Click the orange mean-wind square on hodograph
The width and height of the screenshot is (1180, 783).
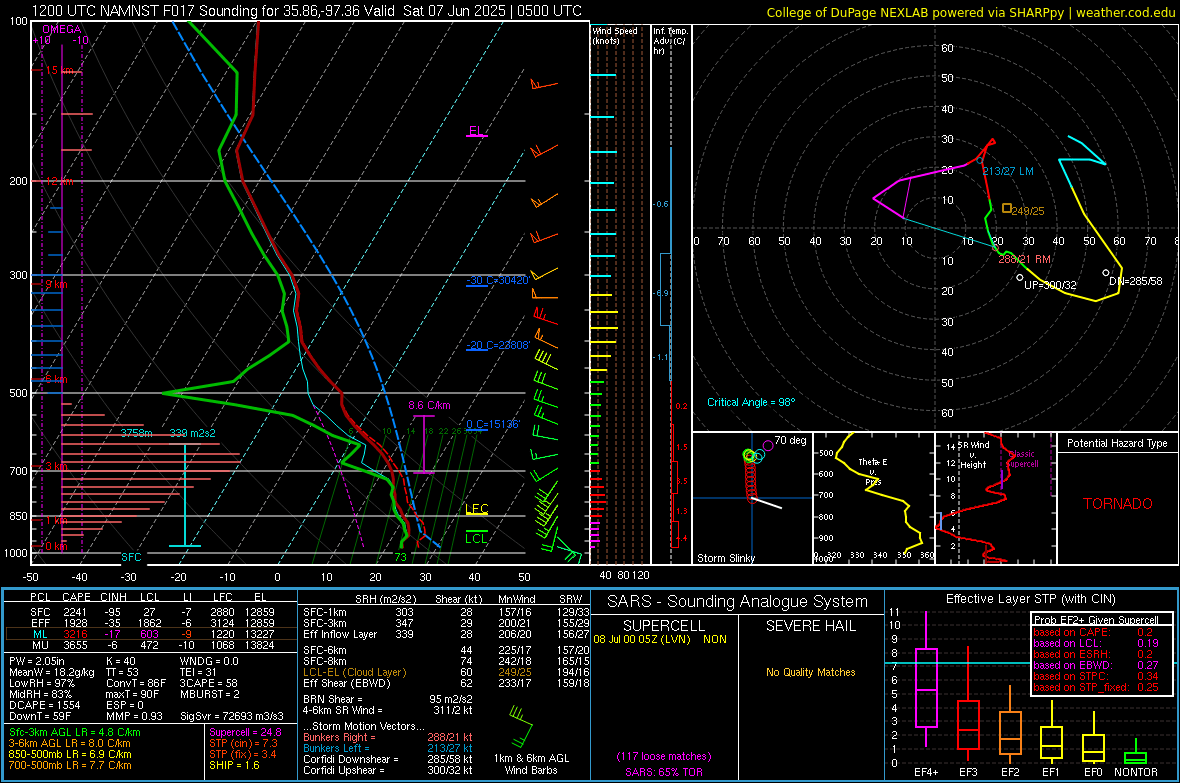[x=1007, y=208]
